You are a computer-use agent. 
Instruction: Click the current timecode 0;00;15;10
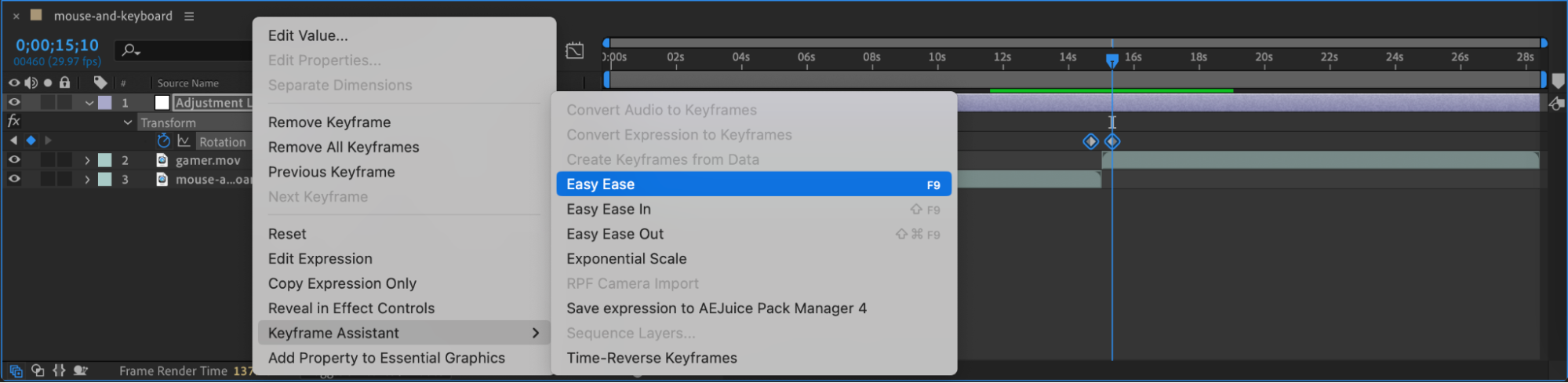pyautogui.click(x=57, y=46)
